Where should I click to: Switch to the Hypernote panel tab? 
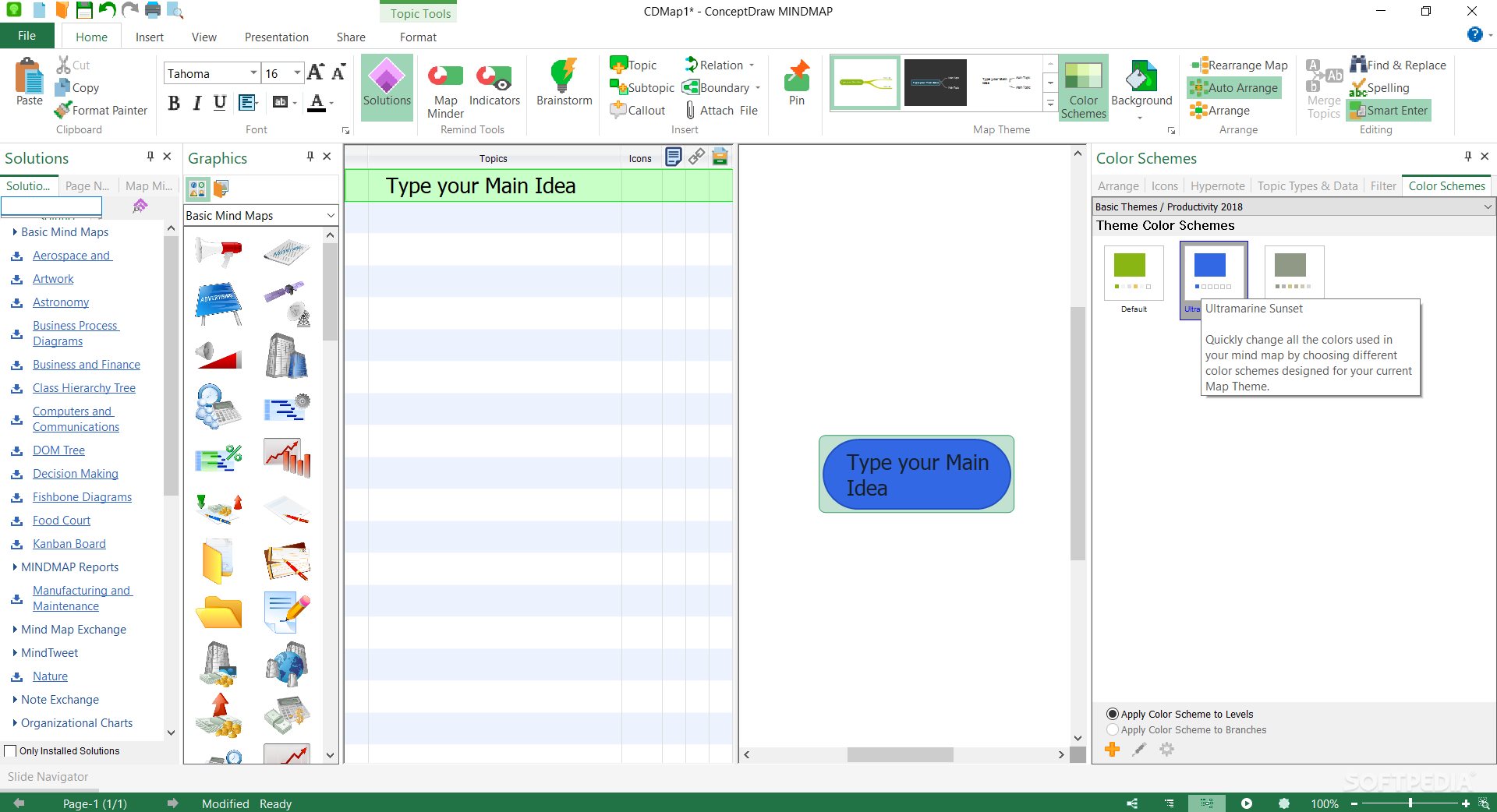[1217, 186]
